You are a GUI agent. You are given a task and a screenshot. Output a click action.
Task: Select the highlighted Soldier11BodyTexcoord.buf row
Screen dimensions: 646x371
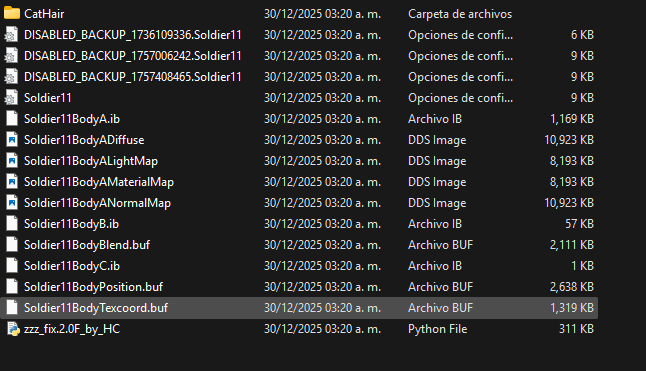(x=299, y=308)
